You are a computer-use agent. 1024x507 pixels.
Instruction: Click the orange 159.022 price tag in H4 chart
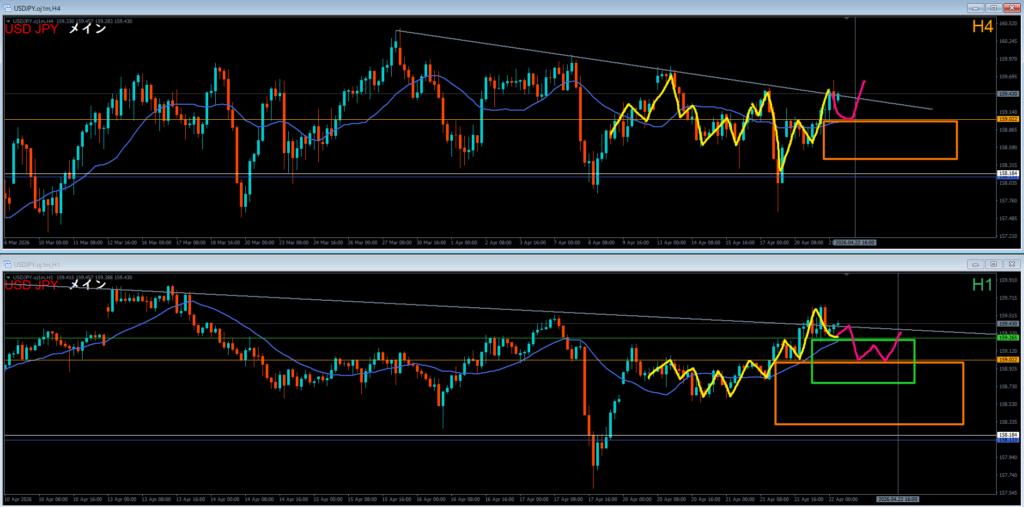point(1007,120)
